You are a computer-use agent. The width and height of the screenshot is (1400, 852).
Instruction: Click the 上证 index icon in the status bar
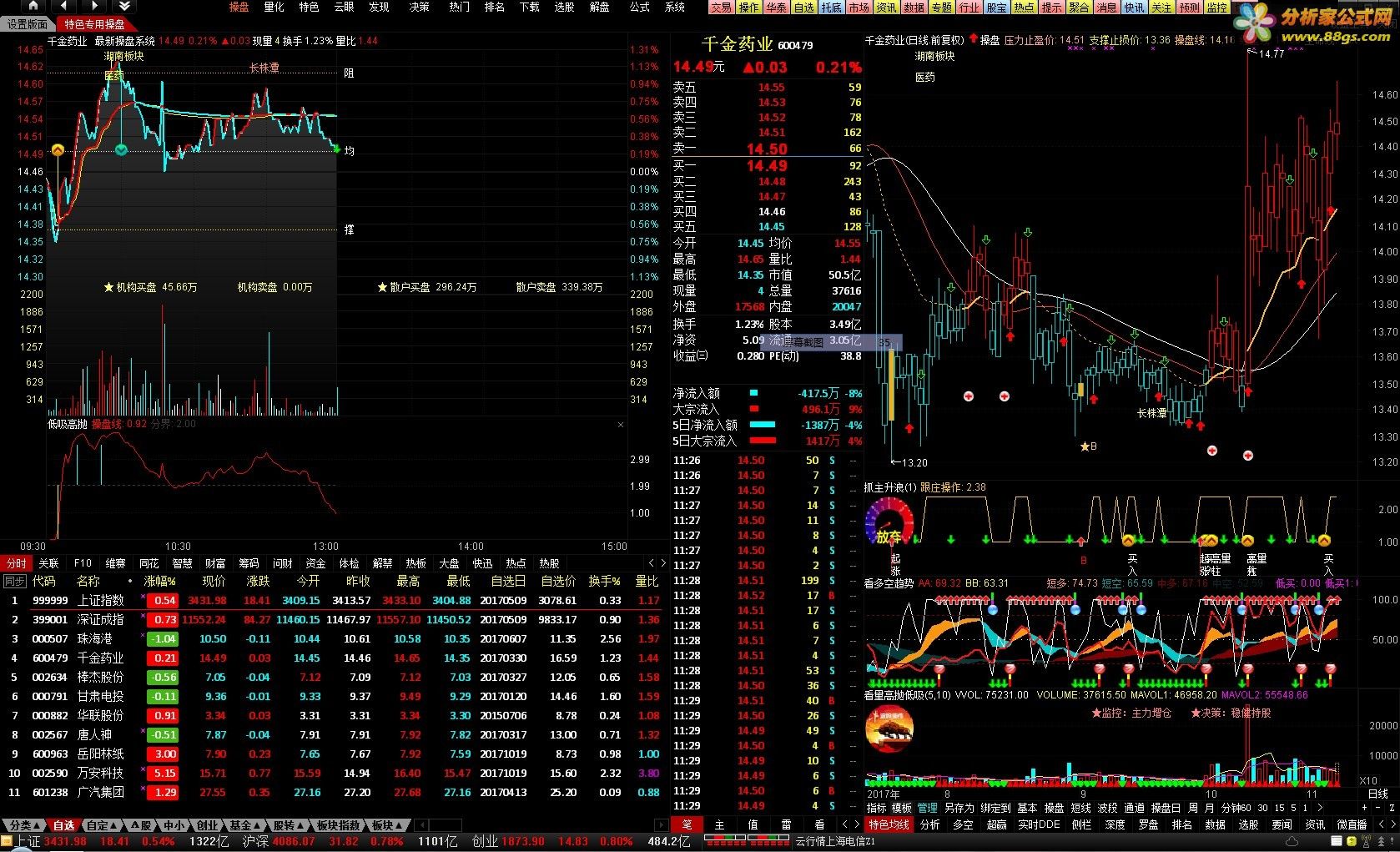8,841
